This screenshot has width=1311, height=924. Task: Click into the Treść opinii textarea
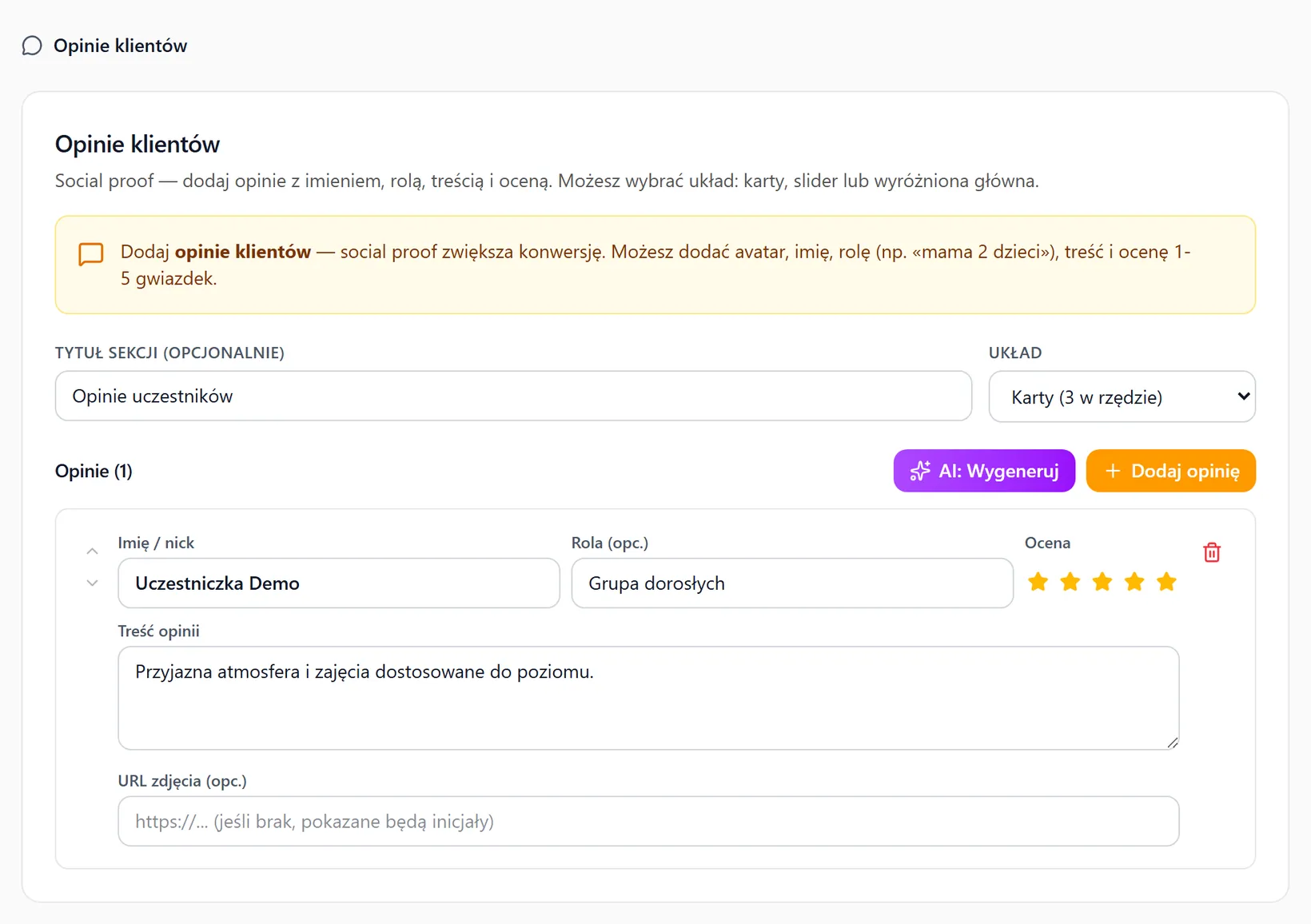(648, 698)
